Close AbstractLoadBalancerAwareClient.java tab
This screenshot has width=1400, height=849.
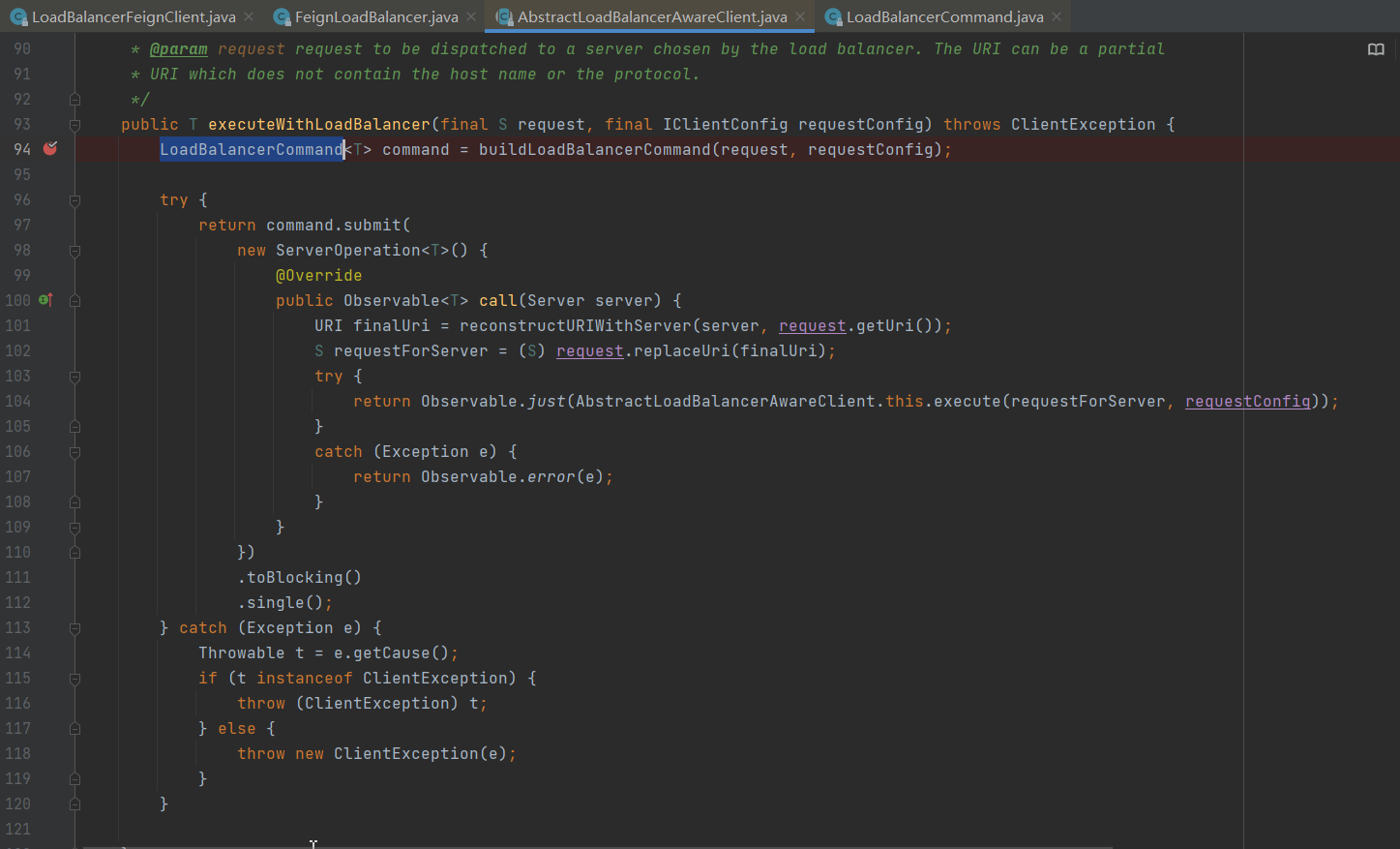click(800, 16)
